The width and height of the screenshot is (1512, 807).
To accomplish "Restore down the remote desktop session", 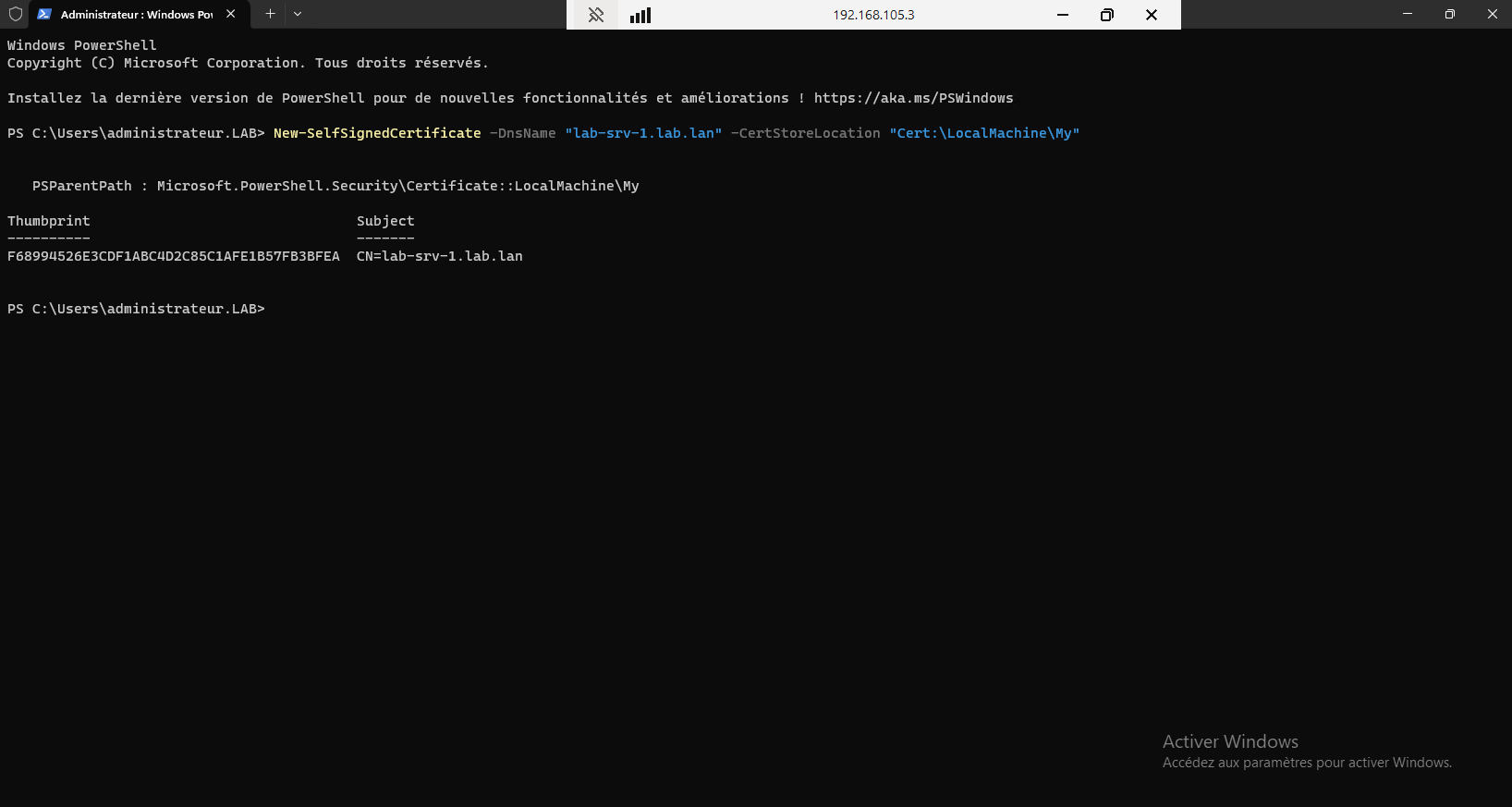I will tap(1107, 15).
